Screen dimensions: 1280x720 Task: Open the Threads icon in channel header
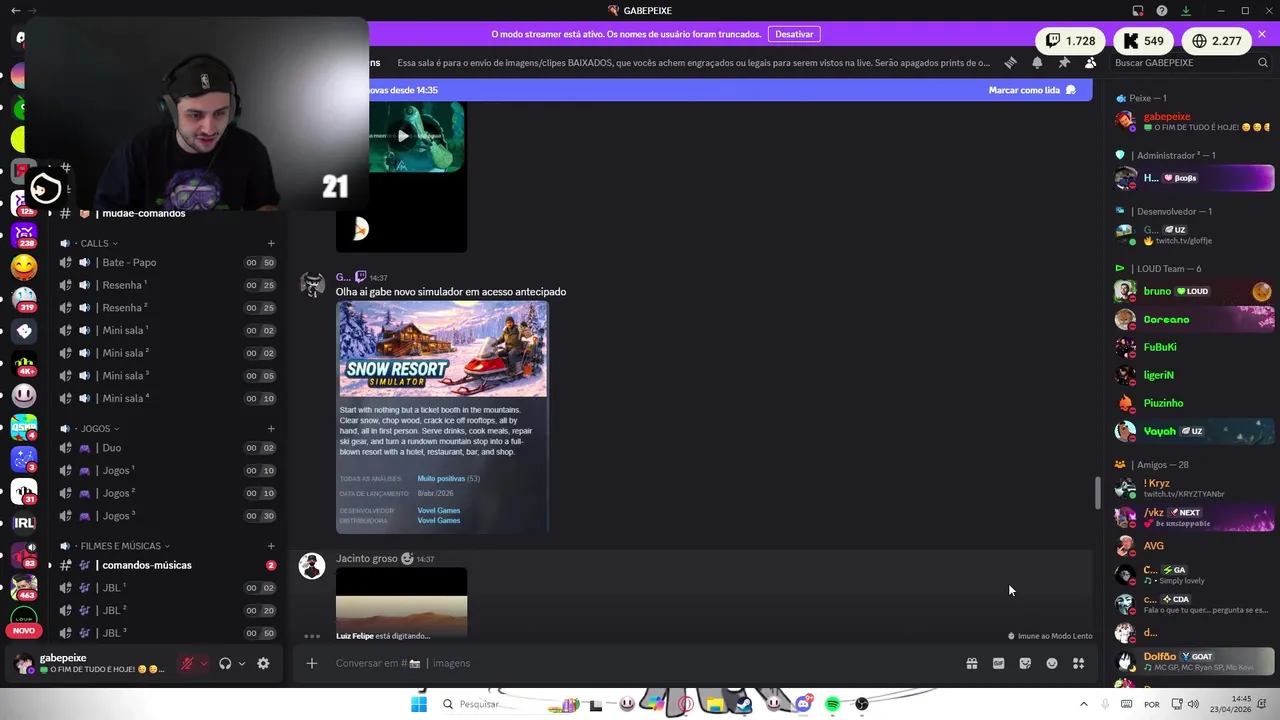pyautogui.click(x=1010, y=62)
